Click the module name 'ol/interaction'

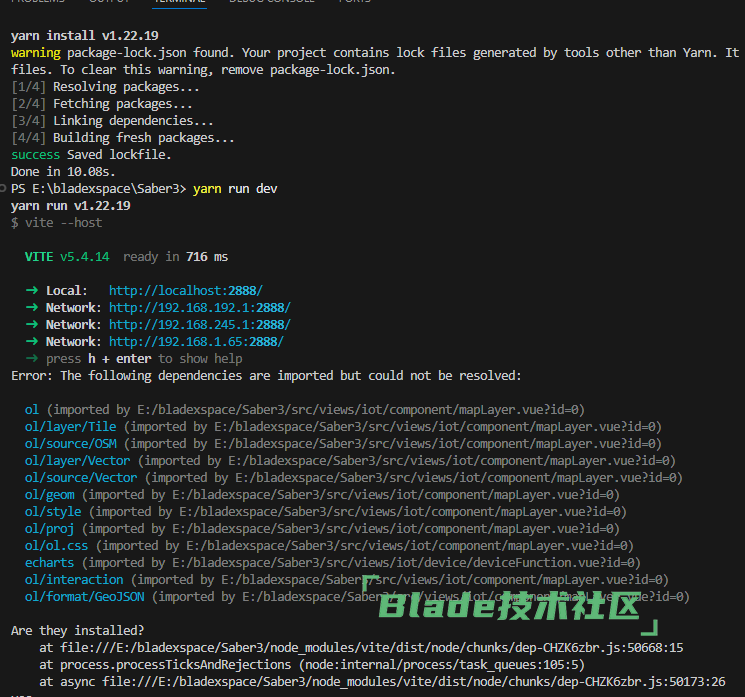pyautogui.click(x=74, y=580)
